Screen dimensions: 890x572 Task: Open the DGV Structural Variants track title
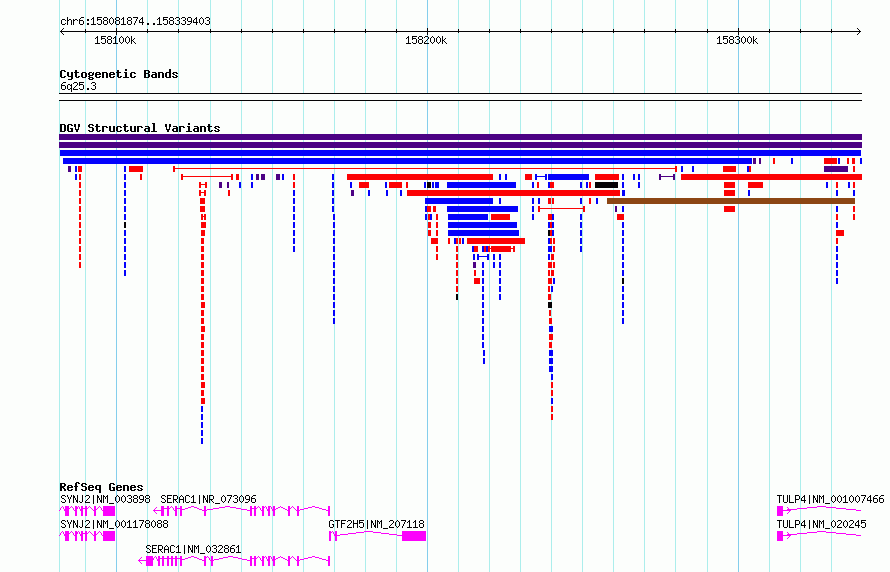140,128
